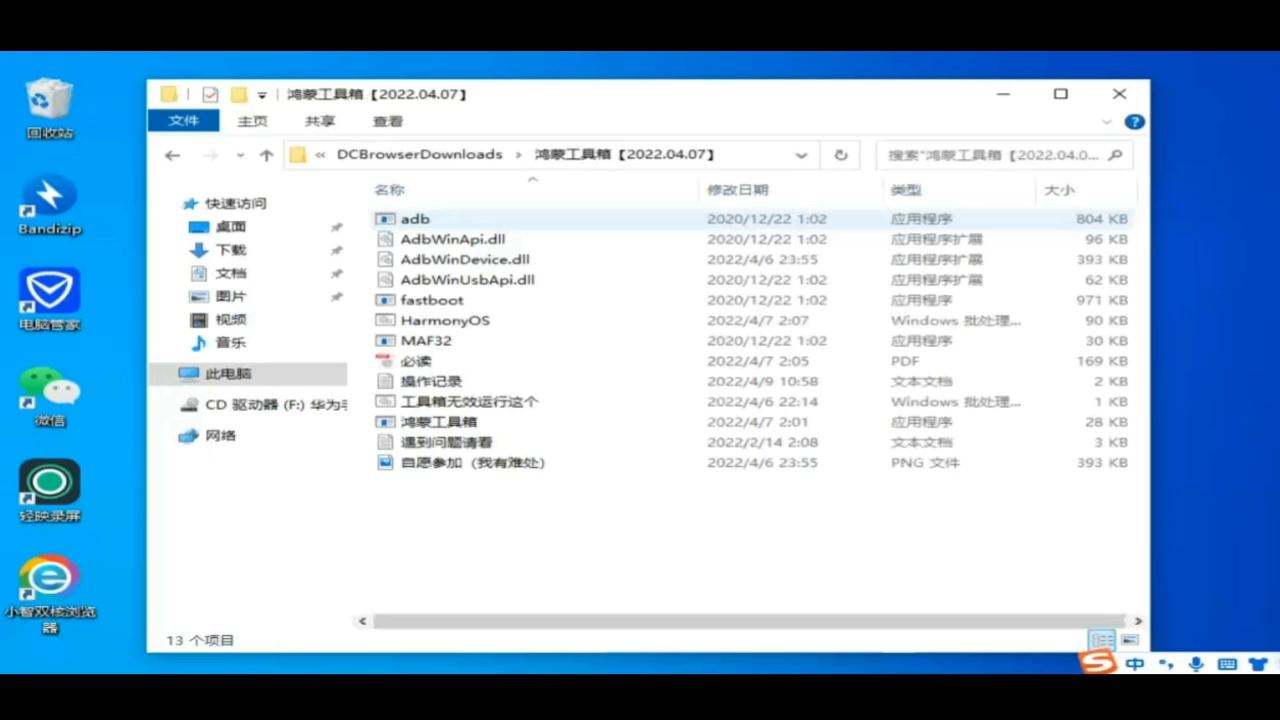The width and height of the screenshot is (1280, 720).
Task: Toggle Sogou microphone voice input icon
Action: 1195,664
